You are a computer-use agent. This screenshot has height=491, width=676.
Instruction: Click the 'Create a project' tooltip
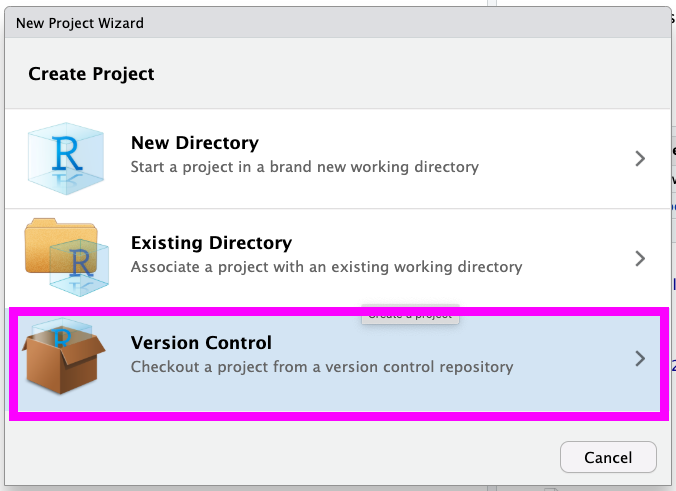tap(409, 314)
